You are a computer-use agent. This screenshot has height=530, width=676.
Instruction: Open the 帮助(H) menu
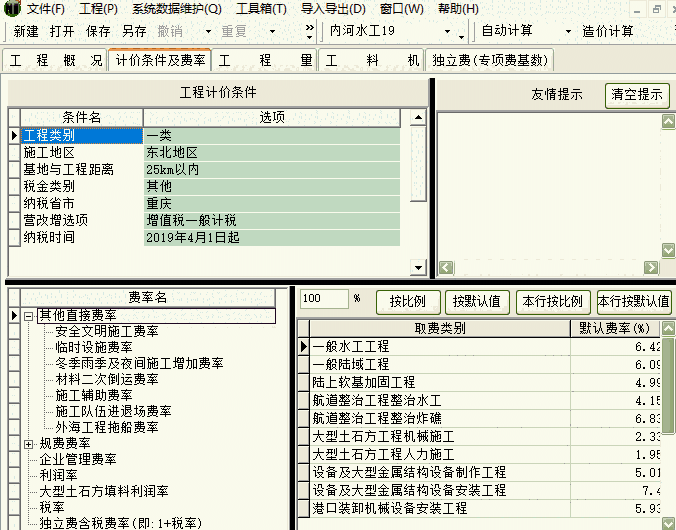coord(458,9)
